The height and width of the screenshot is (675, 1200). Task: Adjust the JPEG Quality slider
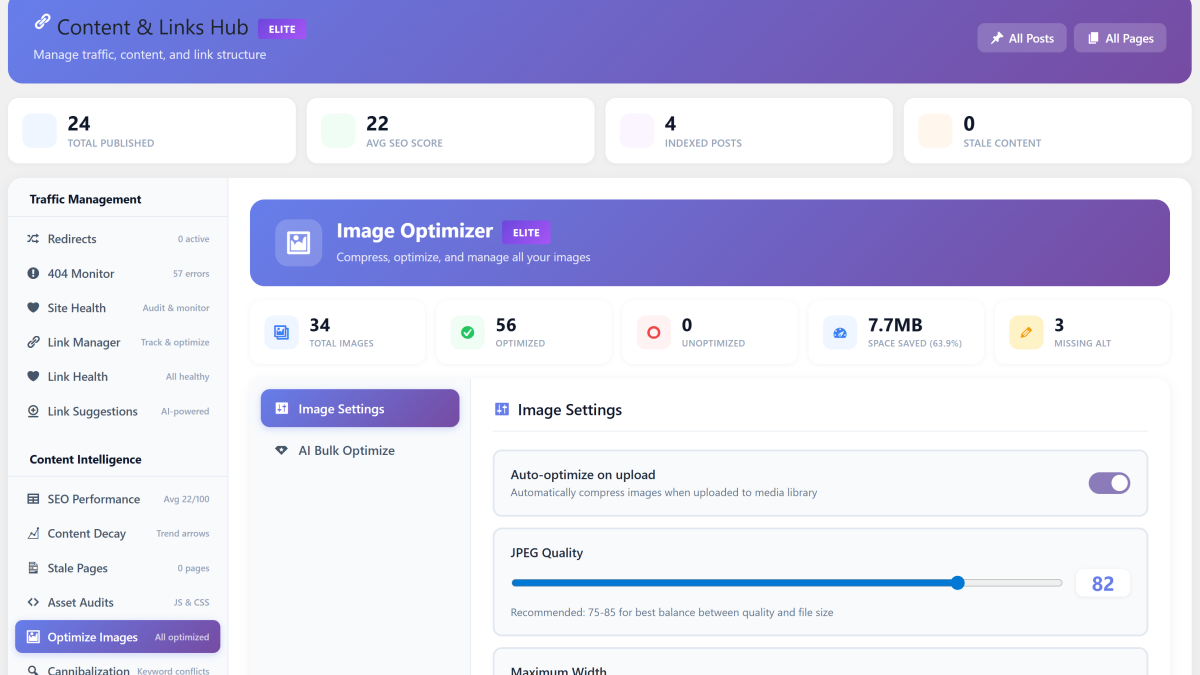pyautogui.click(x=957, y=582)
